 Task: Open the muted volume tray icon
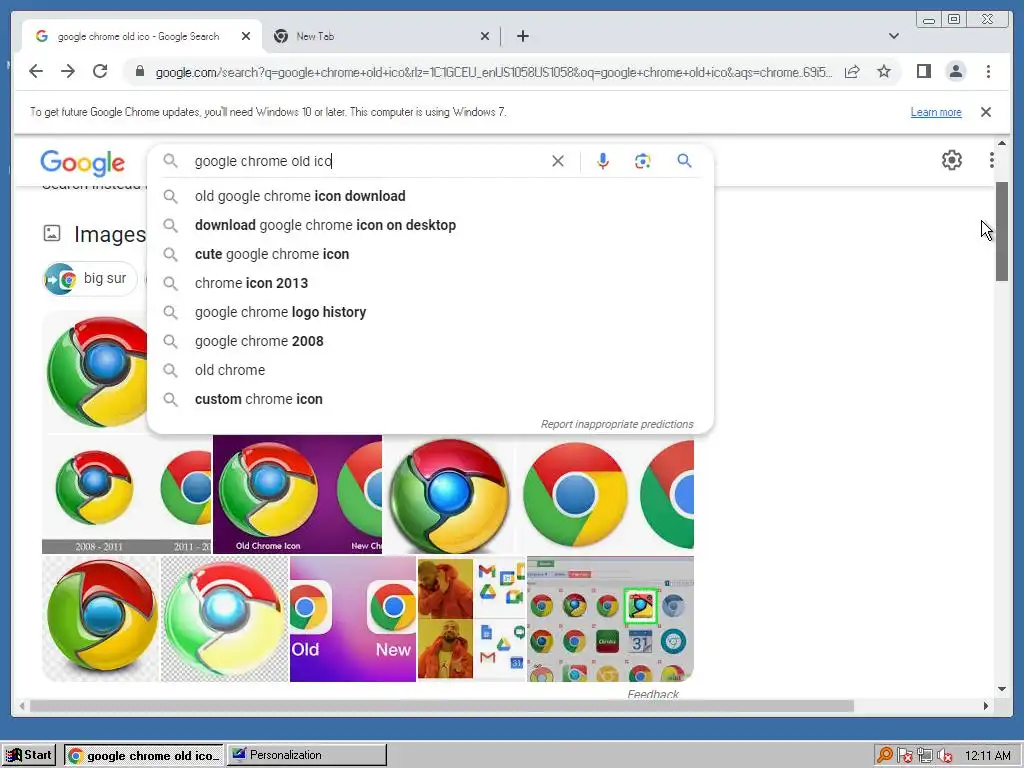point(944,756)
